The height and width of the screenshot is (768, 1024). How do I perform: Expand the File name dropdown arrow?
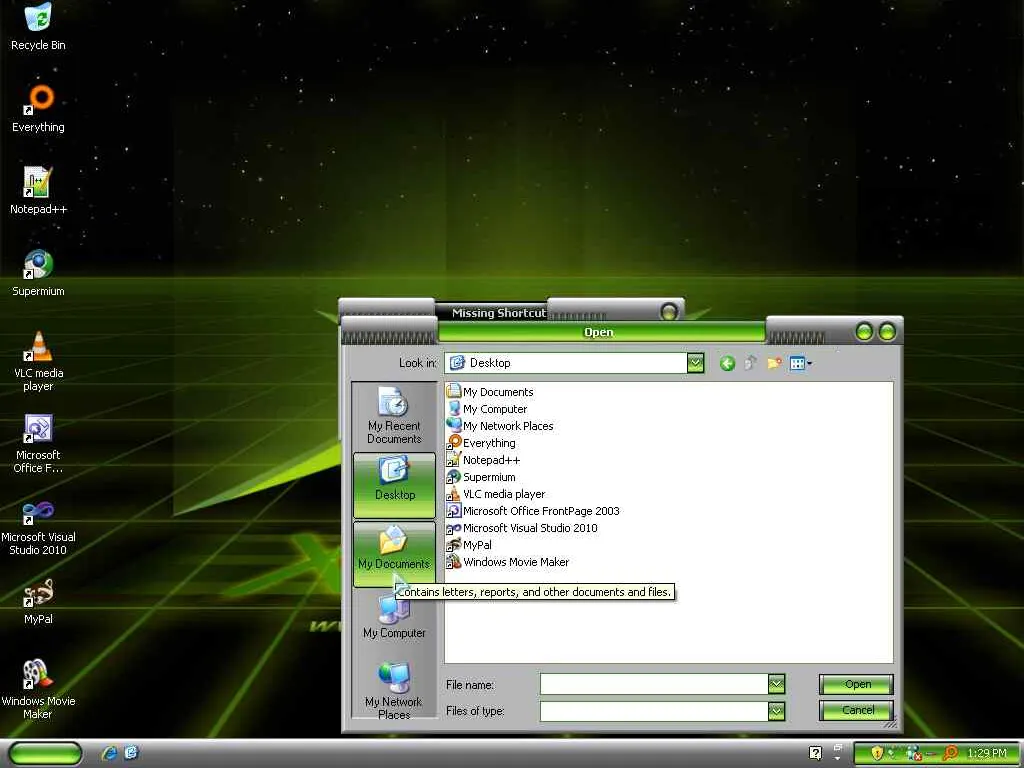(776, 684)
